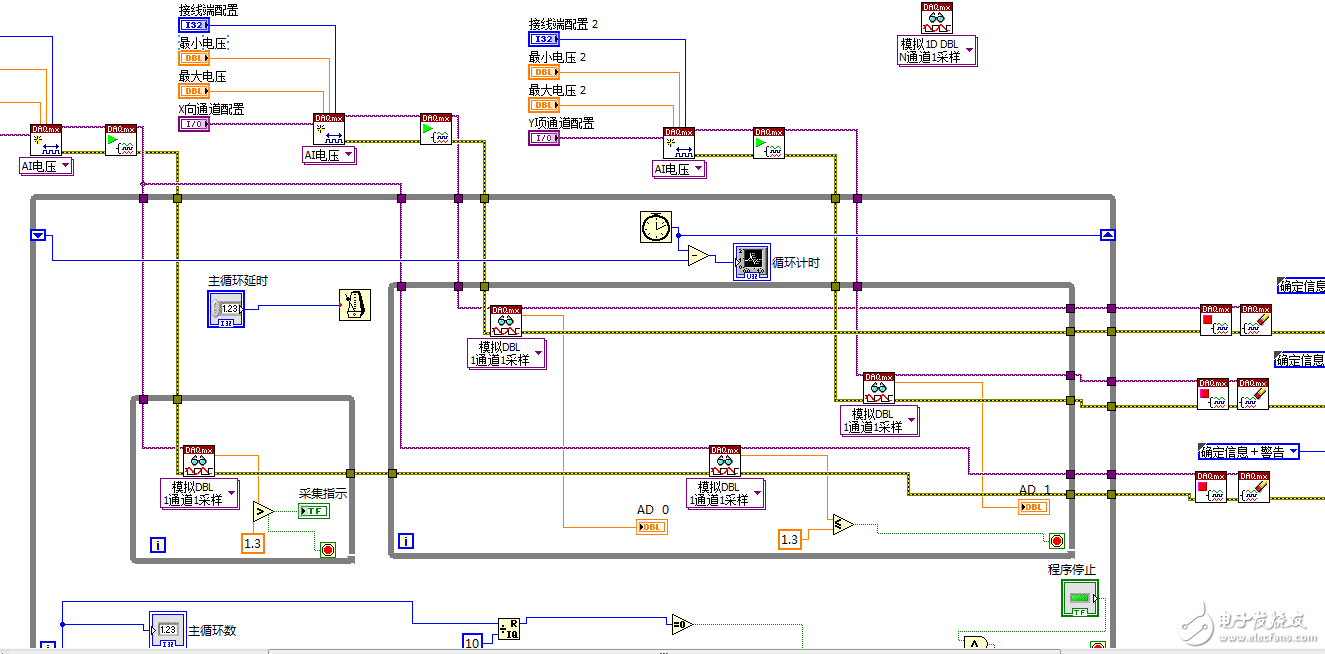Viewport: 1325px width, 654px height.
Task: Click DAQmx Clear Task node below 确定信息+警告
Action: coord(1253,486)
